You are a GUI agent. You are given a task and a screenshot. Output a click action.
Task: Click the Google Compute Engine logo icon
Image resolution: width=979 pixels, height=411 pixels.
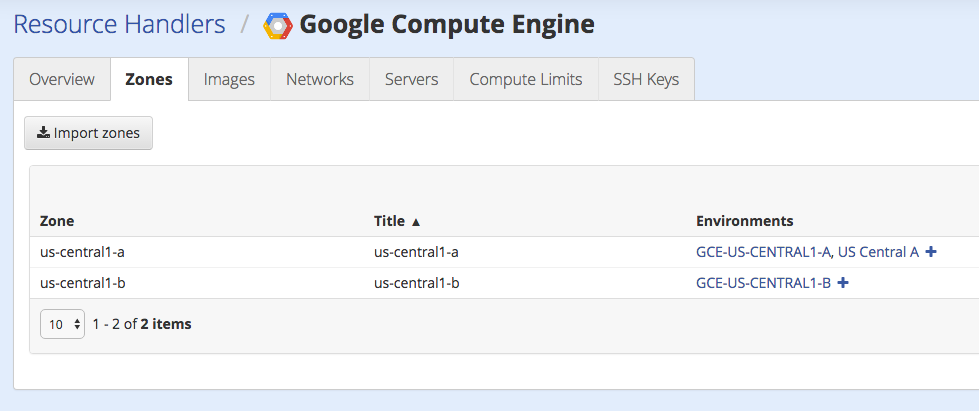click(x=277, y=25)
